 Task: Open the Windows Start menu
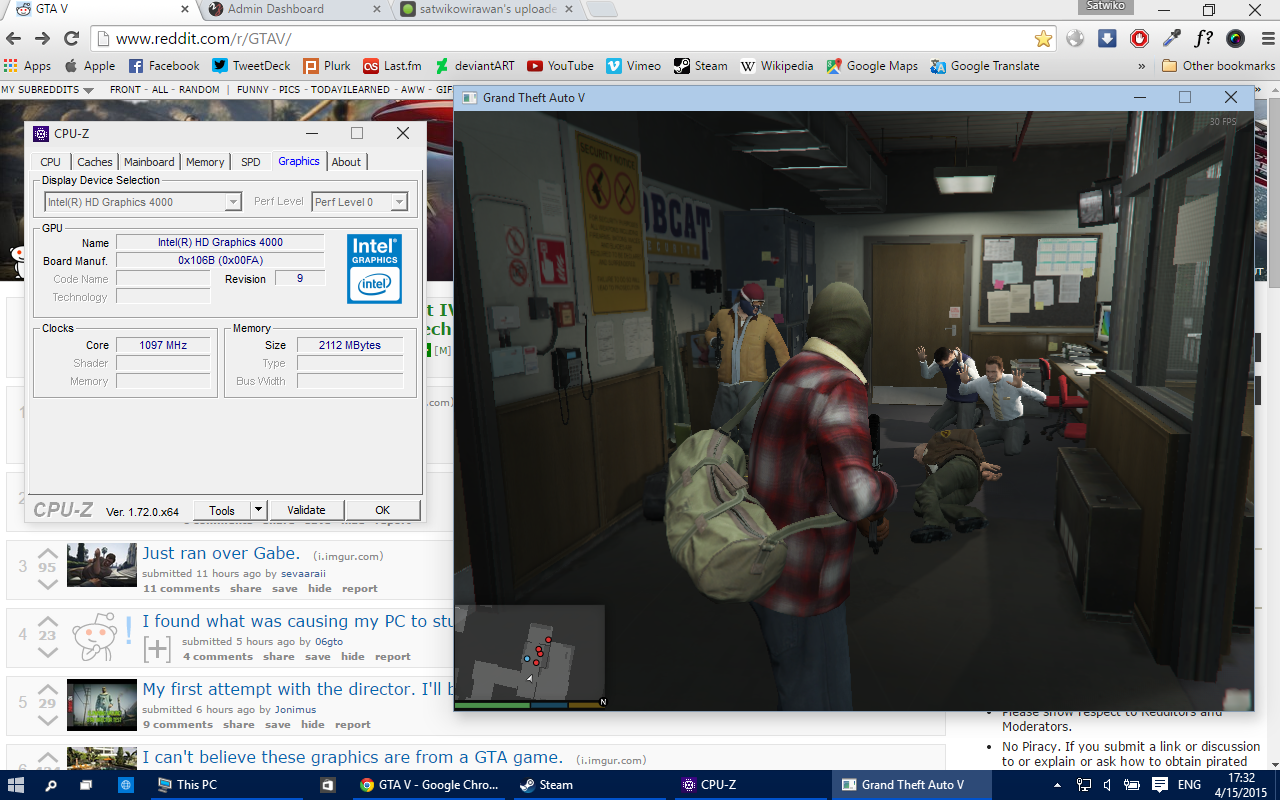click(x=16, y=785)
